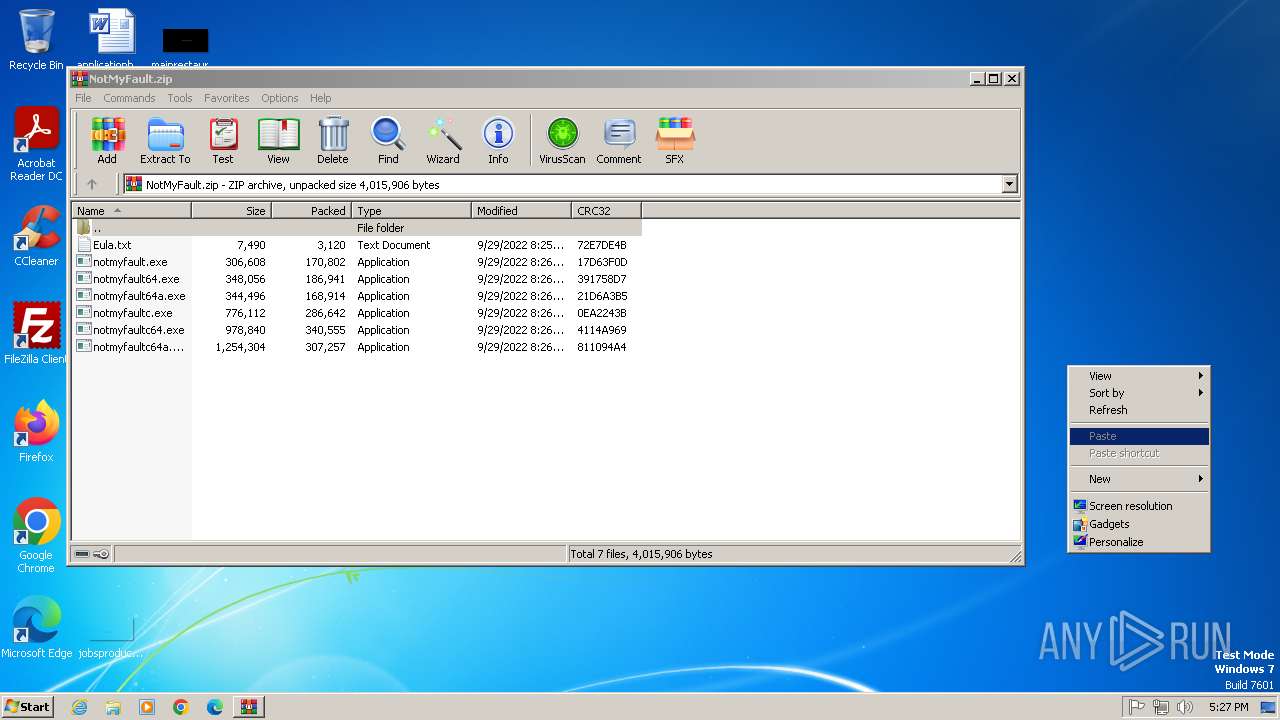Select notmyfaultc64.exe row

click(x=356, y=330)
